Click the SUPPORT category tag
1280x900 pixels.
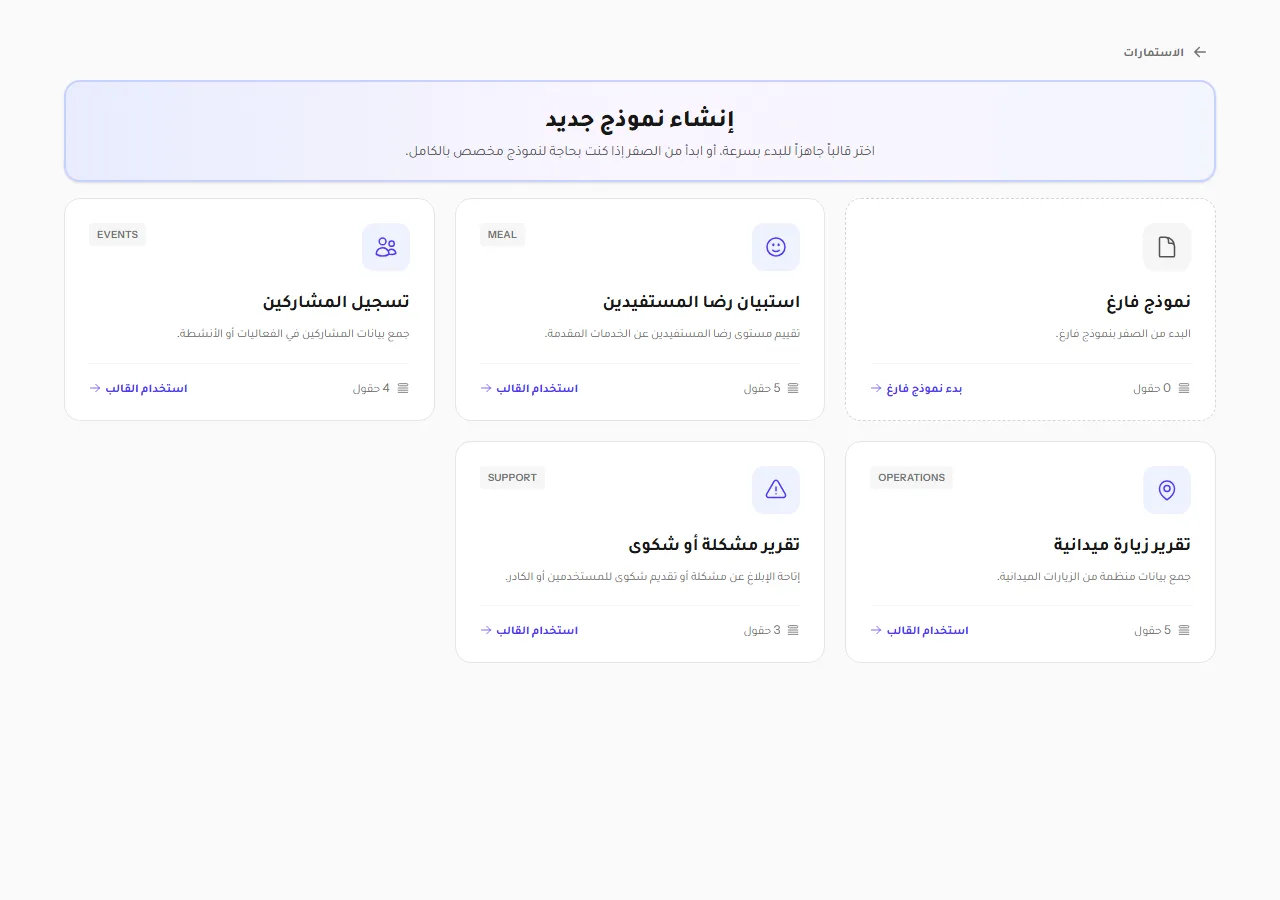tap(512, 478)
